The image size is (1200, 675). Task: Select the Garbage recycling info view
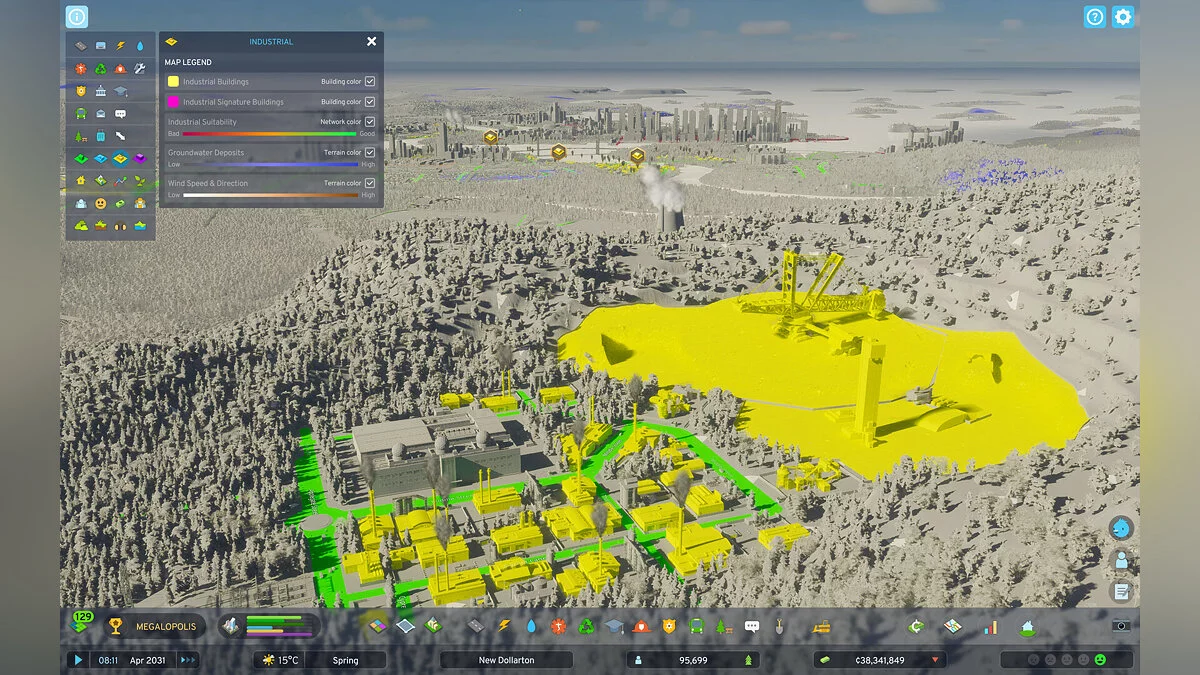(101, 69)
